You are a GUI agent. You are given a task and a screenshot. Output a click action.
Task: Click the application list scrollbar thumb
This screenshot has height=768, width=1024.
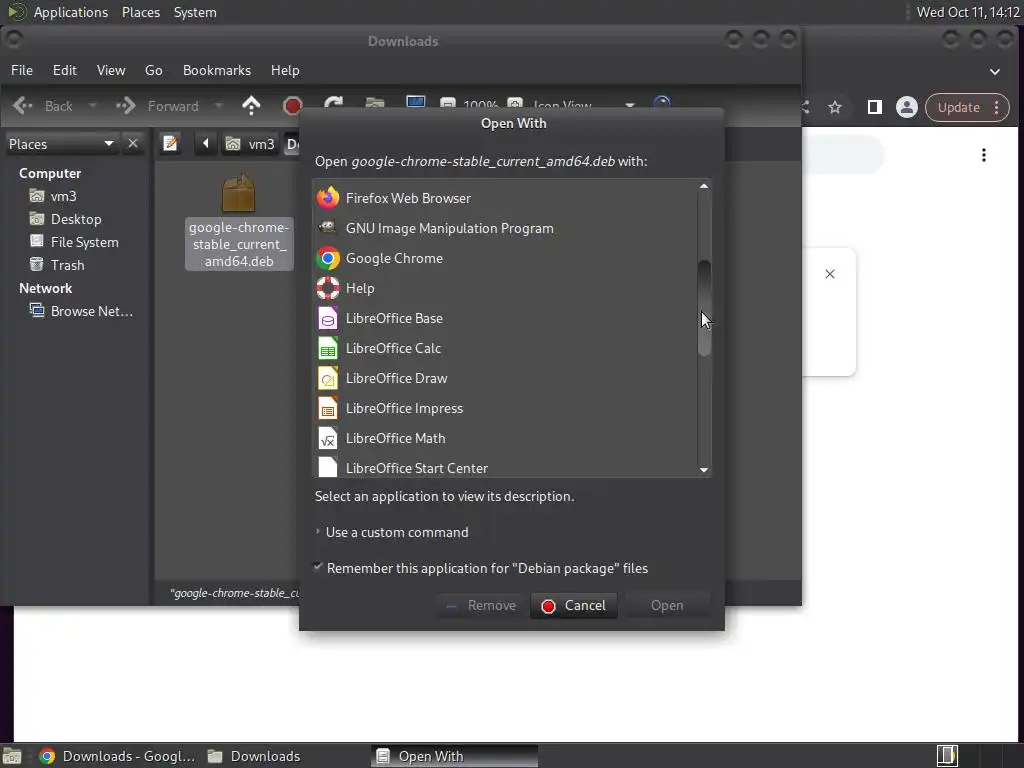pos(703,308)
